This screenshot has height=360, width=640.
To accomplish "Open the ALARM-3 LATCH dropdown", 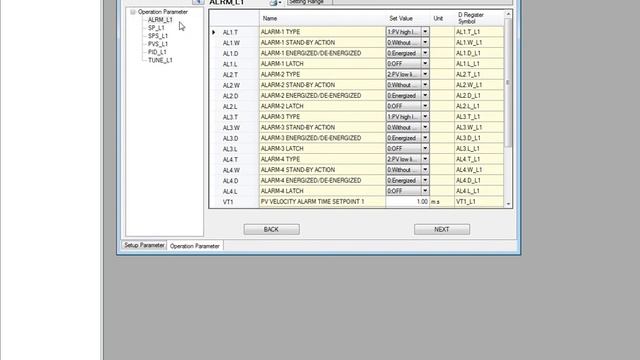I will pyautogui.click(x=425, y=149).
